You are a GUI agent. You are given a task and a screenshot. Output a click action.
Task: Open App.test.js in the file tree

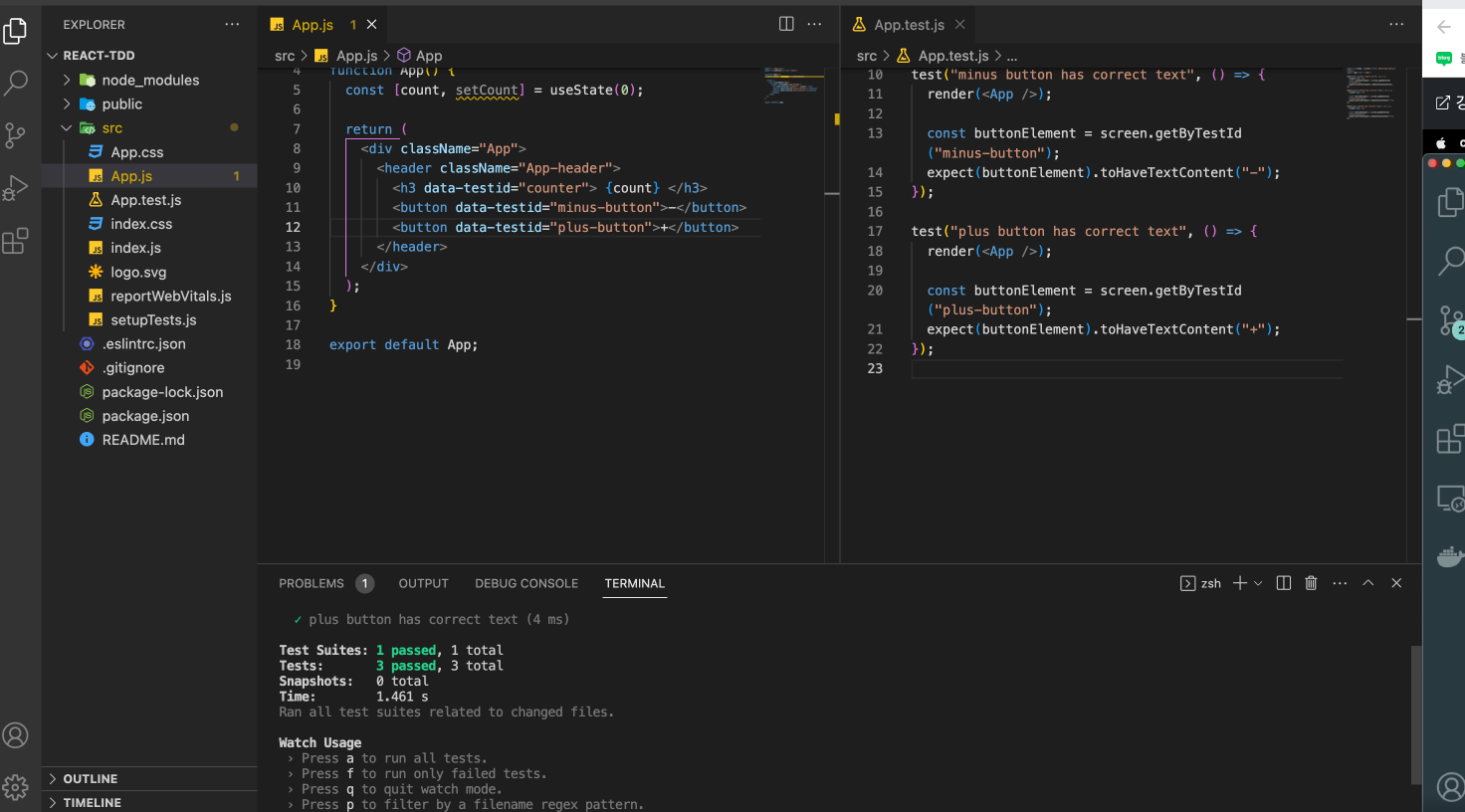point(149,200)
